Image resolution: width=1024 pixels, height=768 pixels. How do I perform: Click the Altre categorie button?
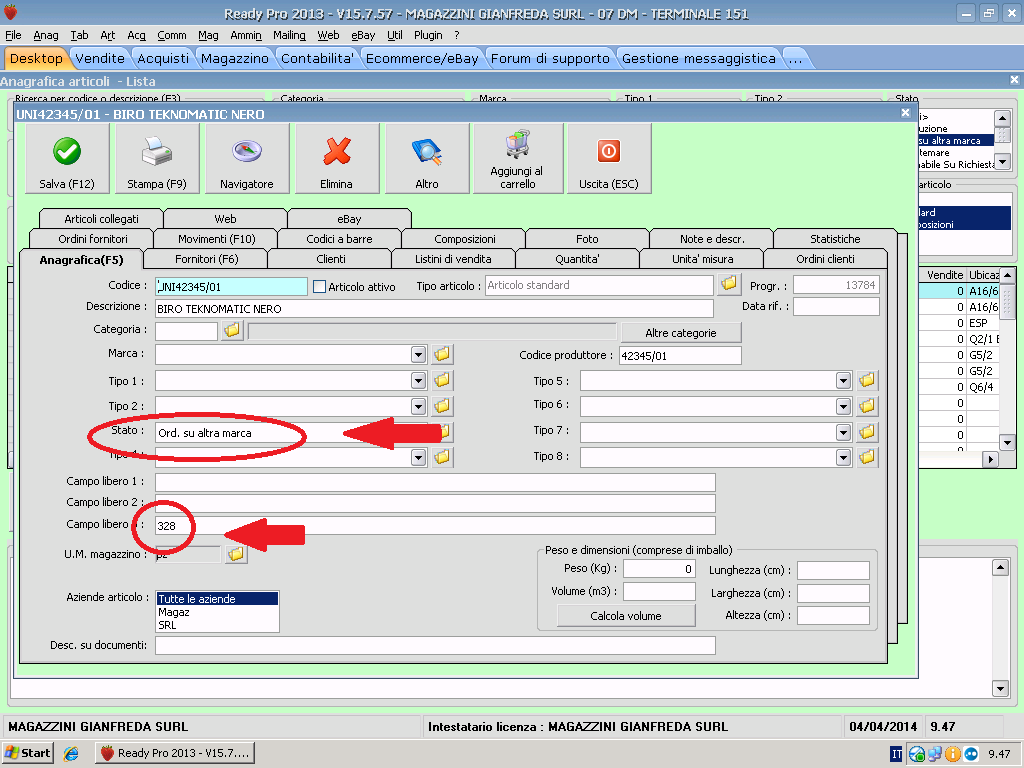coord(681,333)
